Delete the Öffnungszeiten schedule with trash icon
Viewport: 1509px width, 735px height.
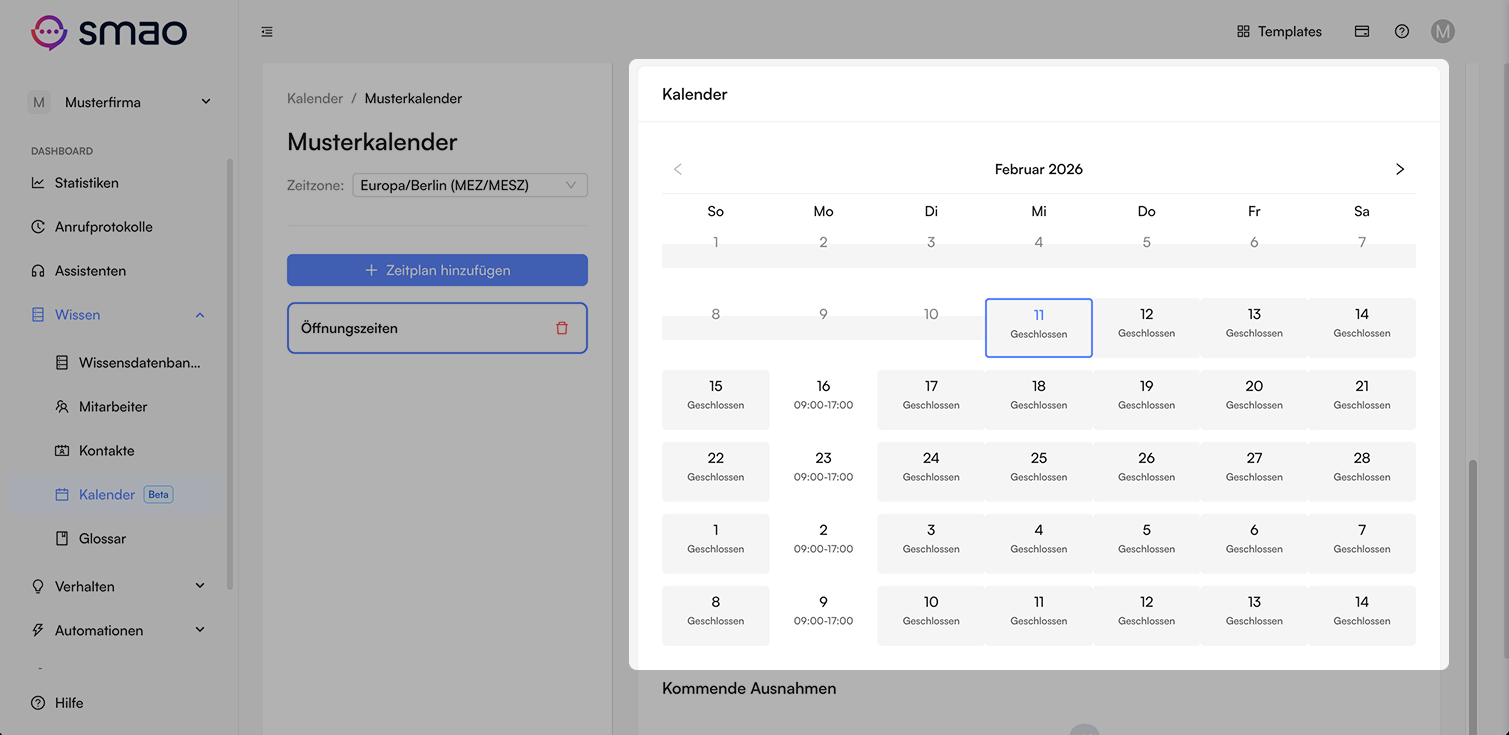coord(561,328)
